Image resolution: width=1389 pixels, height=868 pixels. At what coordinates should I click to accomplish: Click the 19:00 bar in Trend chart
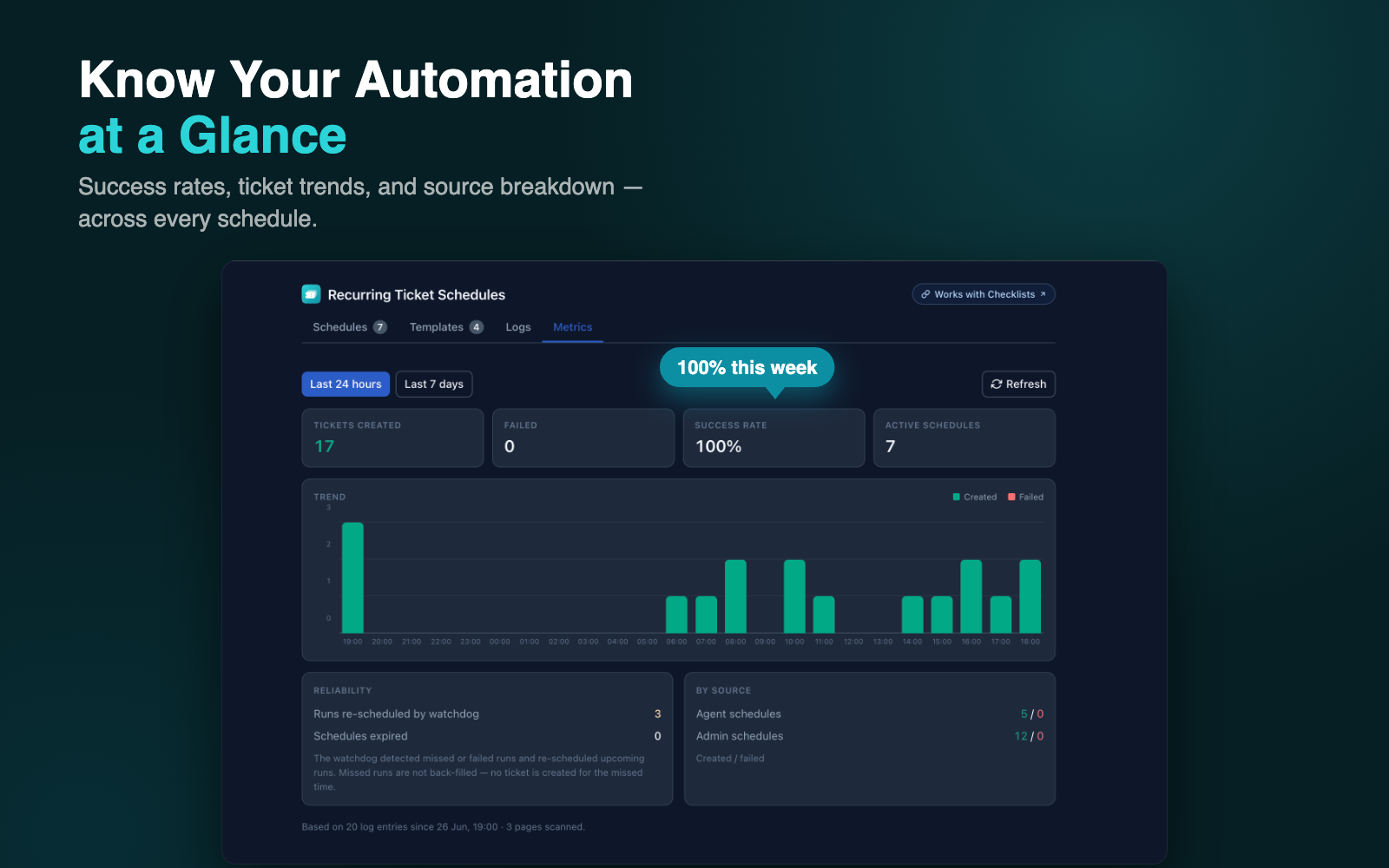(x=352, y=577)
